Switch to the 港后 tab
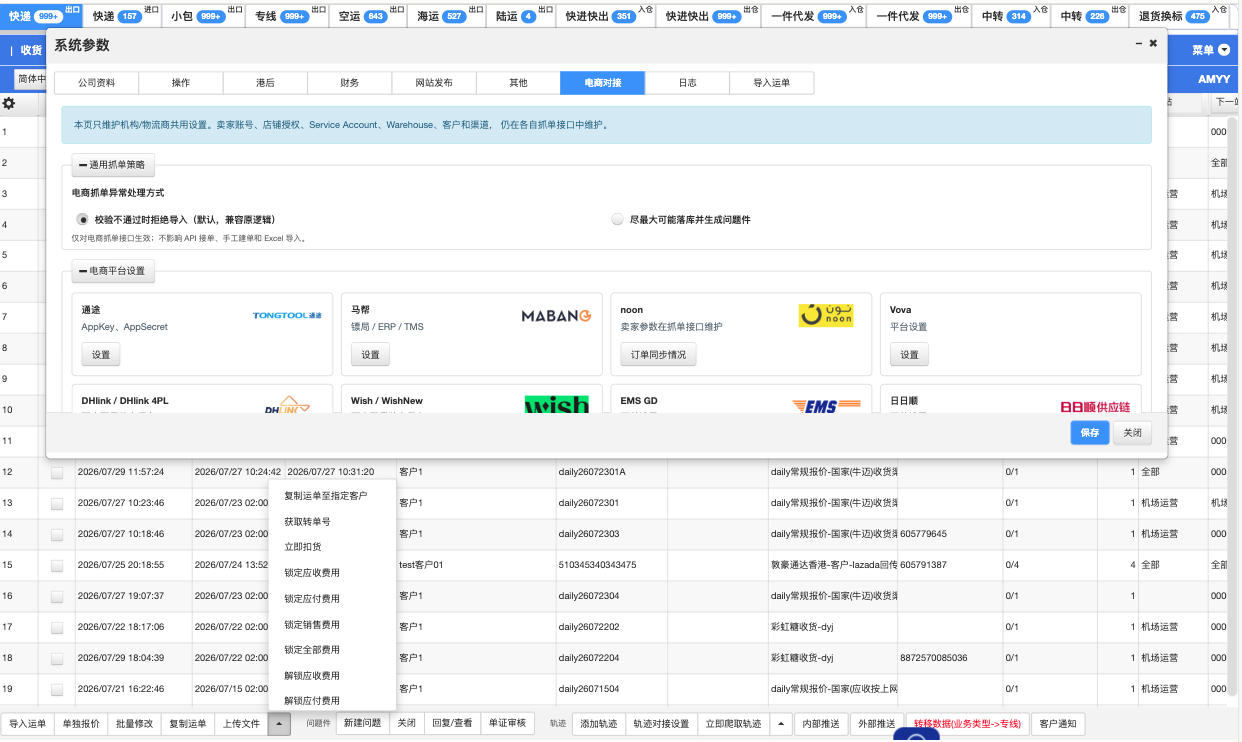 point(265,83)
